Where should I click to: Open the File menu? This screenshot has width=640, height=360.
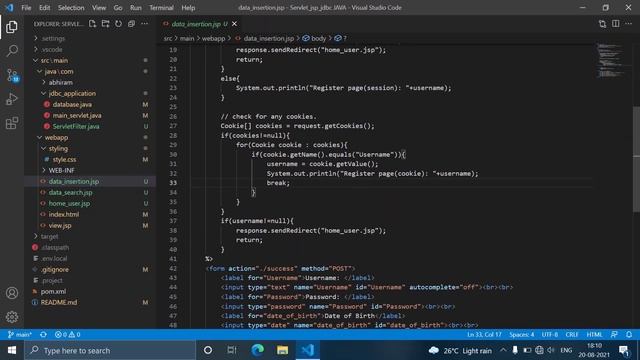point(26,8)
